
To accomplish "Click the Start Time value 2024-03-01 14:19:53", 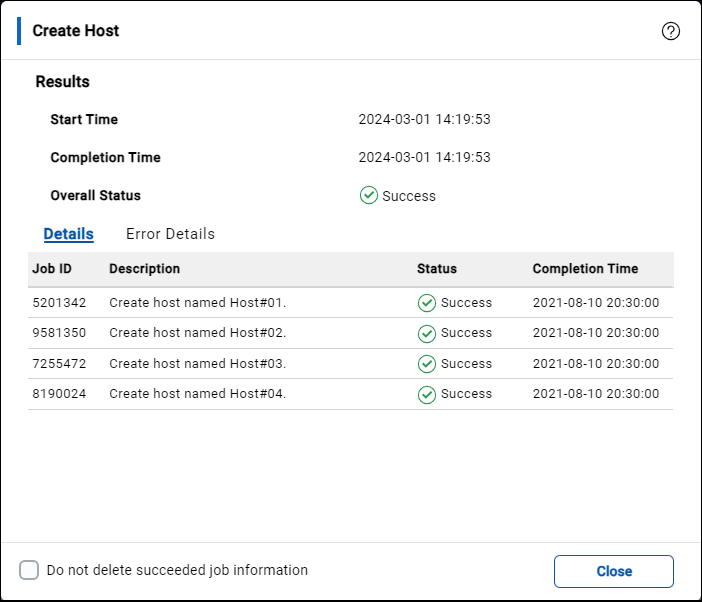I will pos(424,120).
